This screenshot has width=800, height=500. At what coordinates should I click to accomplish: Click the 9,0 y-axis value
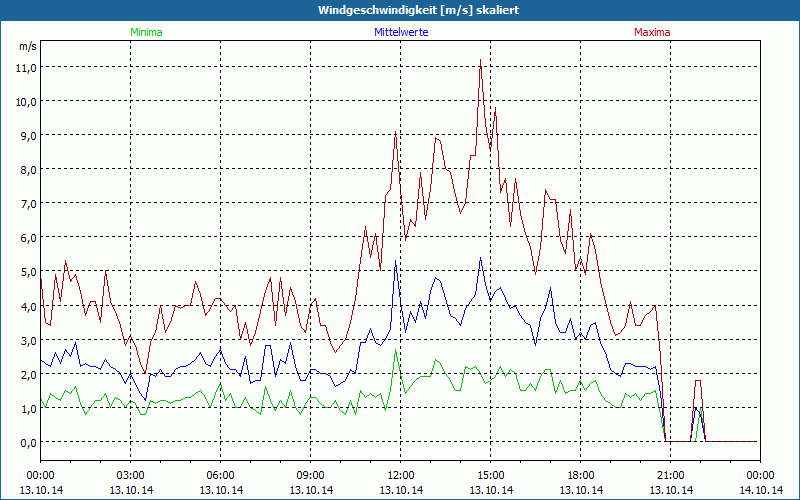click(x=30, y=136)
